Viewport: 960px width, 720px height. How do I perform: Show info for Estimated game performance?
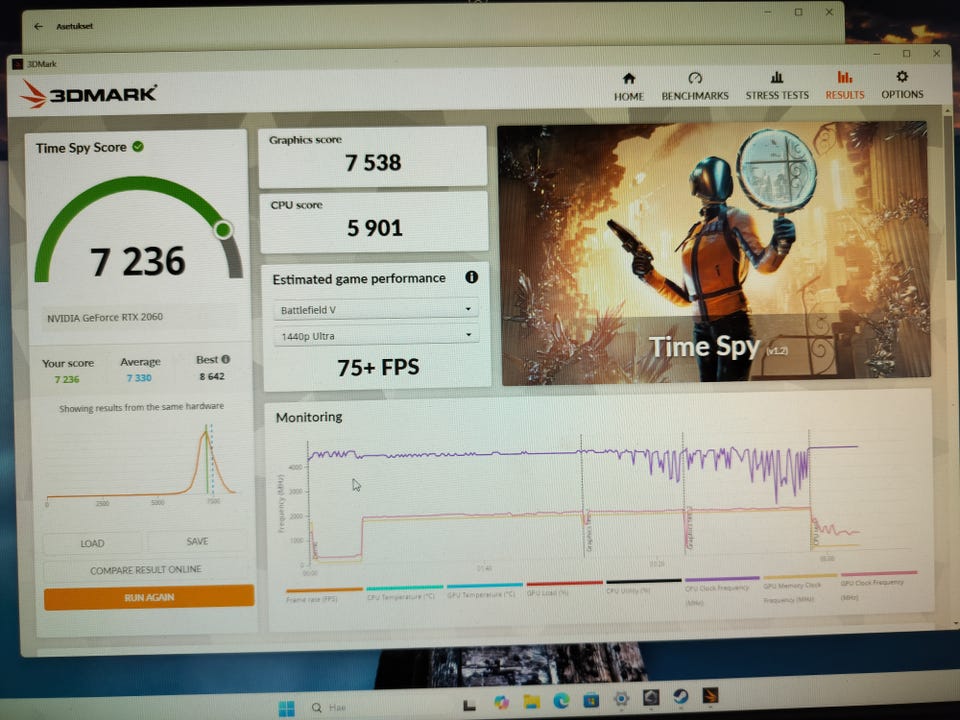tap(471, 277)
